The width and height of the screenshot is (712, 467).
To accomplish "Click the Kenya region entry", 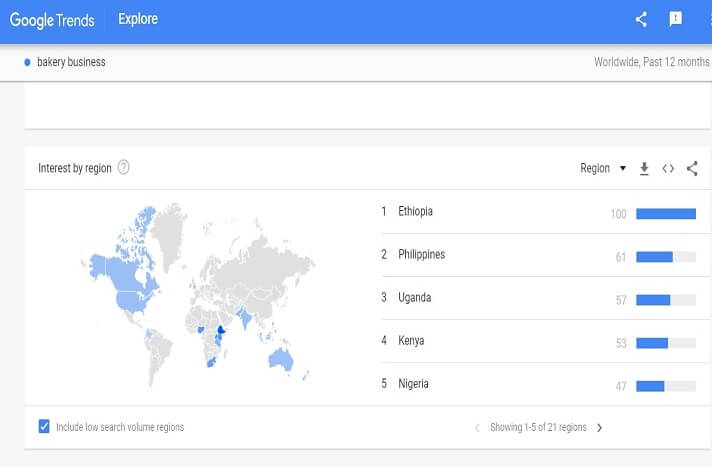I will [411, 341].
